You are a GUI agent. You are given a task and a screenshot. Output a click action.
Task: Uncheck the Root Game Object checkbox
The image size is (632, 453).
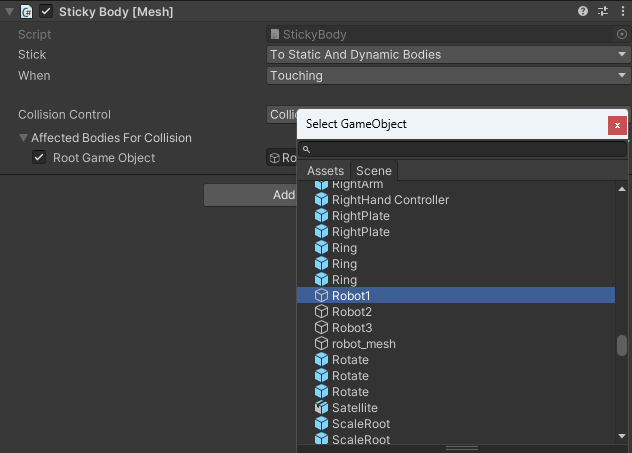pyautogui.click(x=39, y=157)
